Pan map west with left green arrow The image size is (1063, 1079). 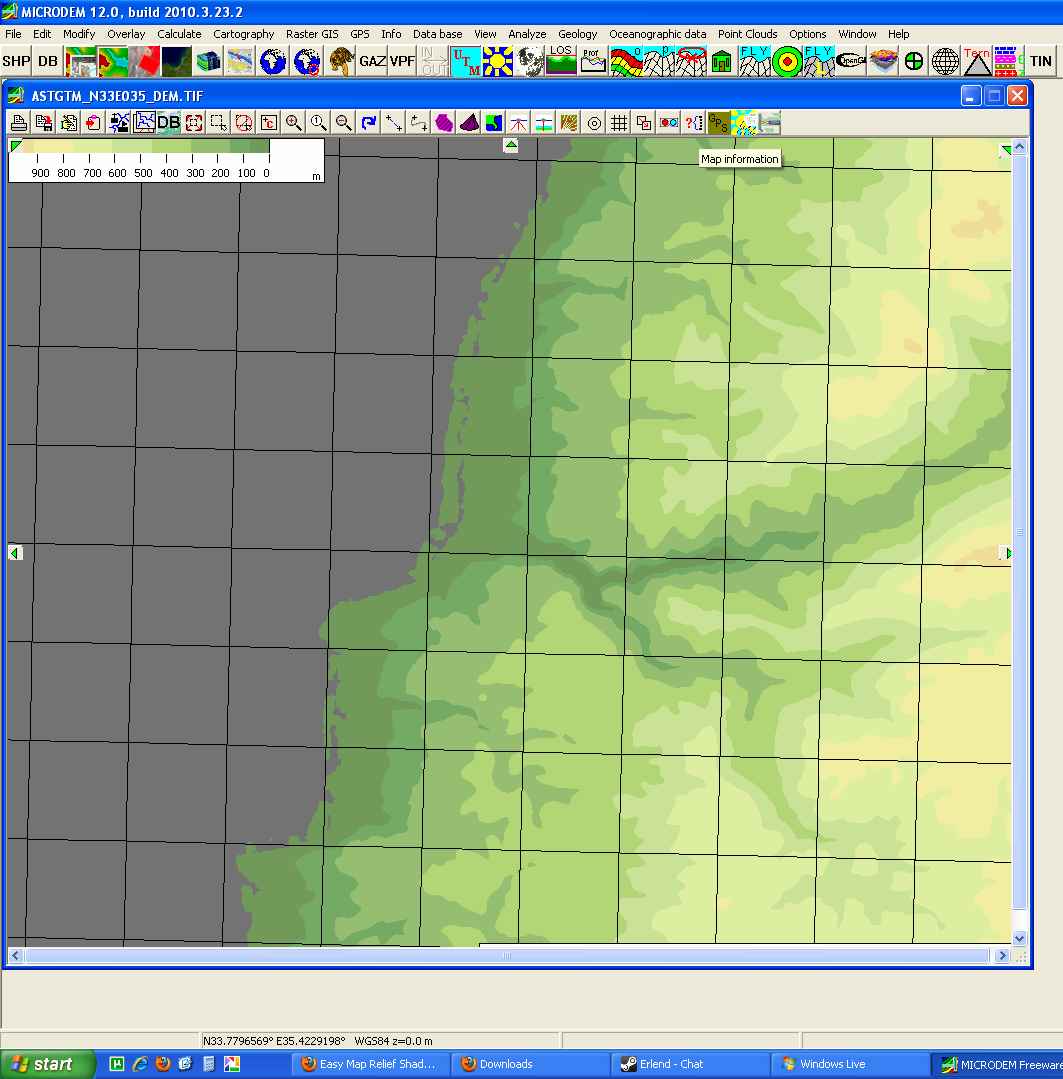(x=14, y=553)
